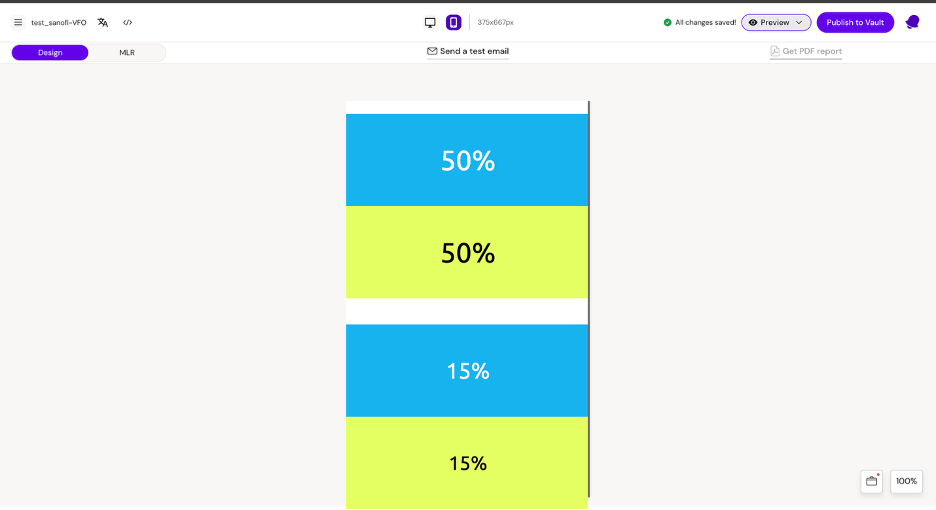936x510 pixels.
Task: Click the green saved checkmark icon
Action: point(668,22)
